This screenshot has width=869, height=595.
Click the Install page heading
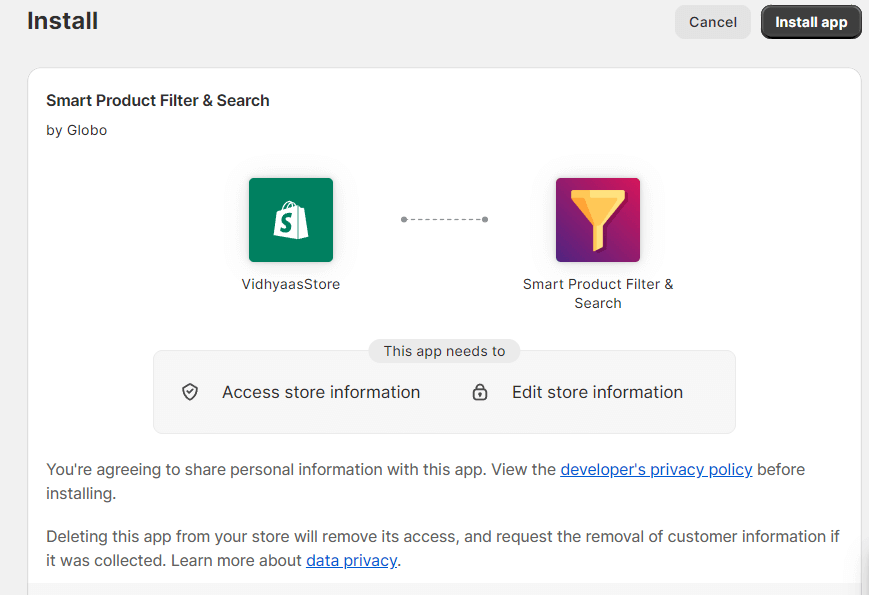pyautogui.click(x=62, y=21)
